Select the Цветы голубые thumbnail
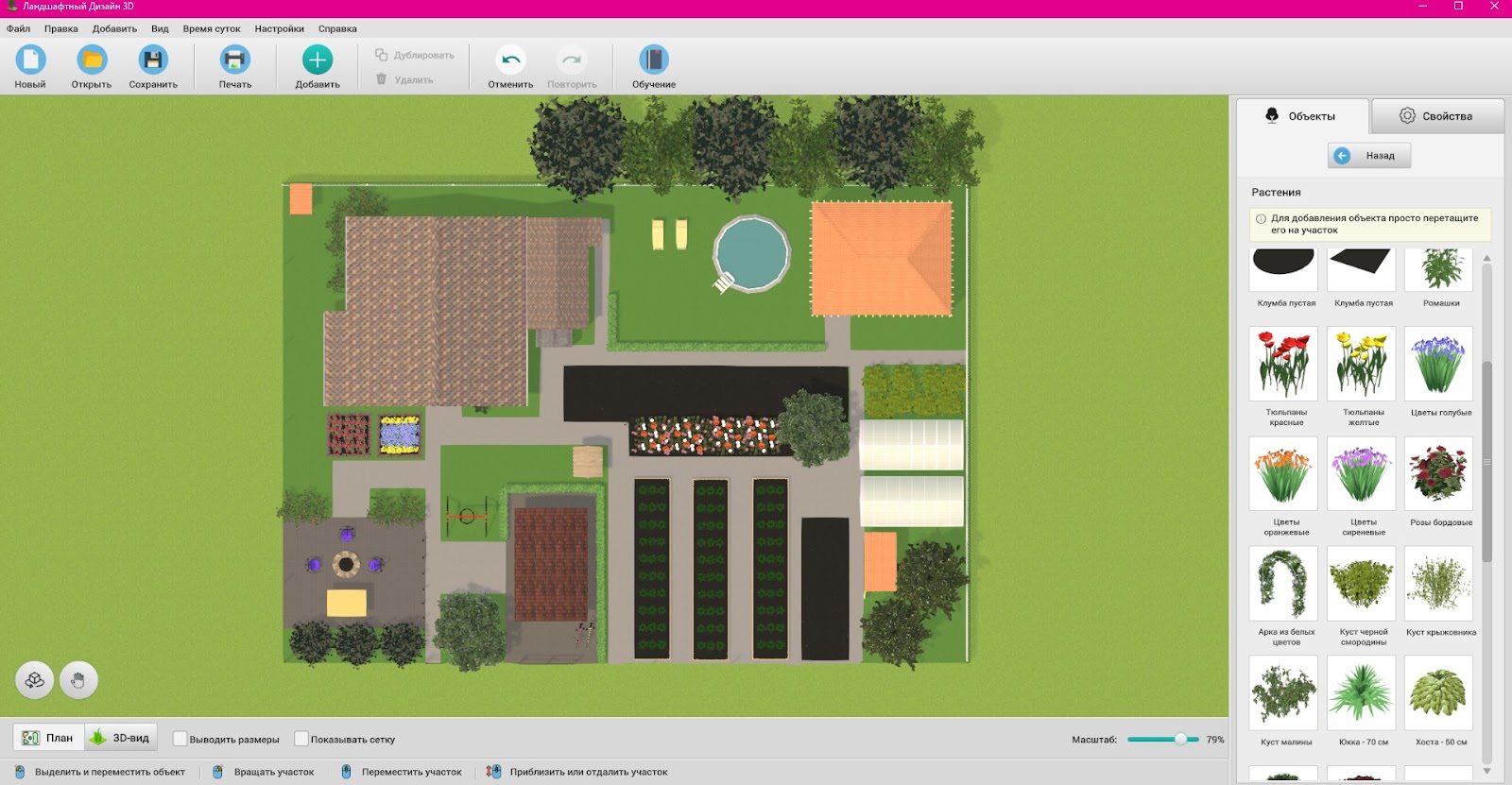Screen dimensions: 1512x785 click(x=1438, y=364)
